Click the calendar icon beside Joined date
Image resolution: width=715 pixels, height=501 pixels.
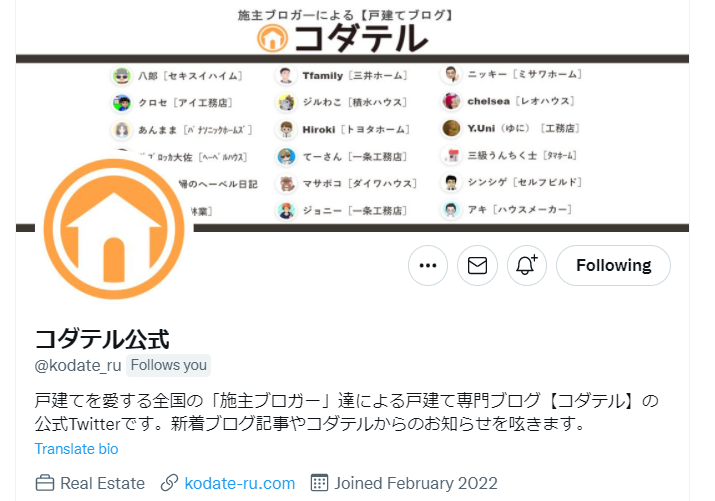point(319,483)
